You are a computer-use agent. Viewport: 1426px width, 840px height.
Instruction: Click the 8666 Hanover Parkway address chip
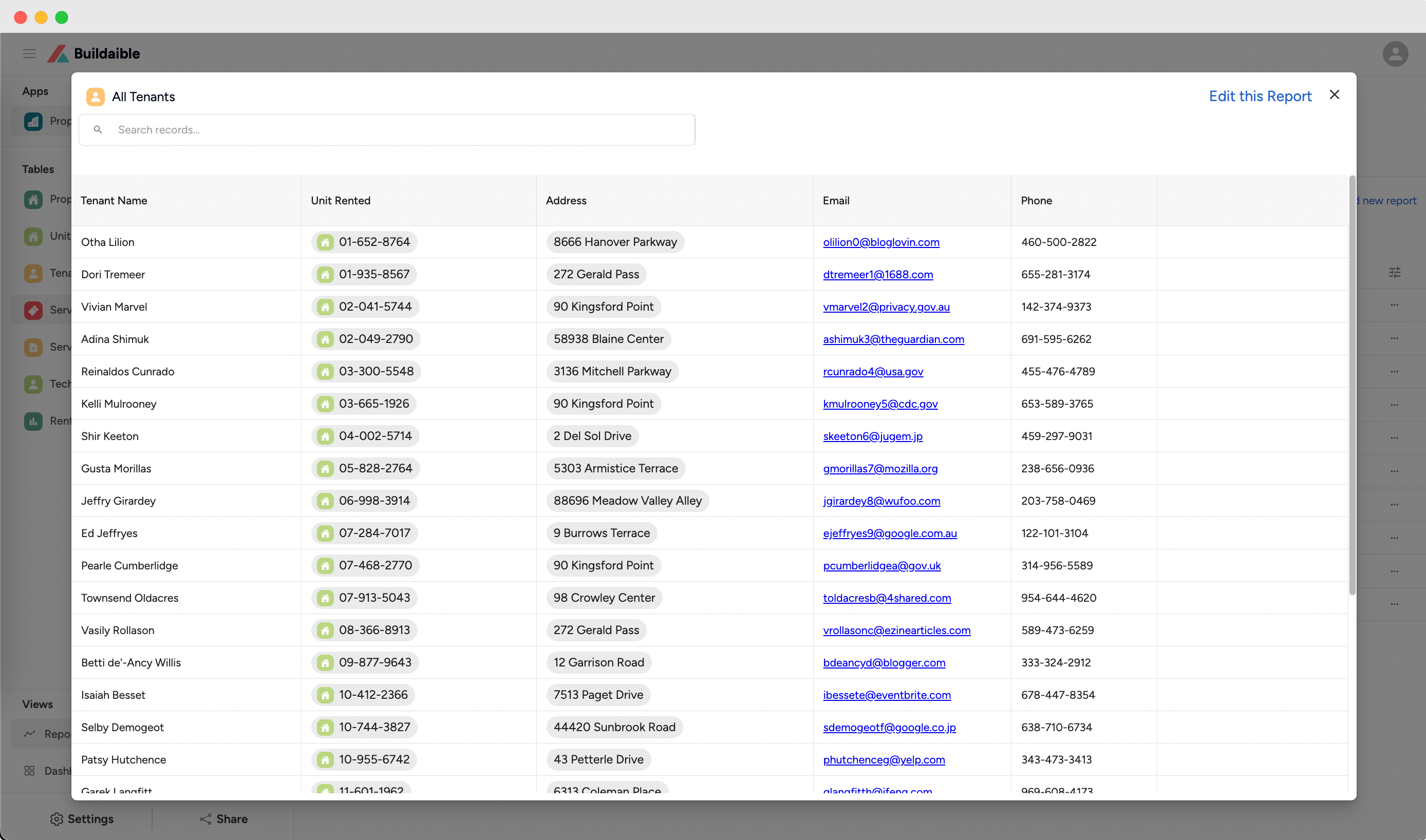[x=615, y=242]
